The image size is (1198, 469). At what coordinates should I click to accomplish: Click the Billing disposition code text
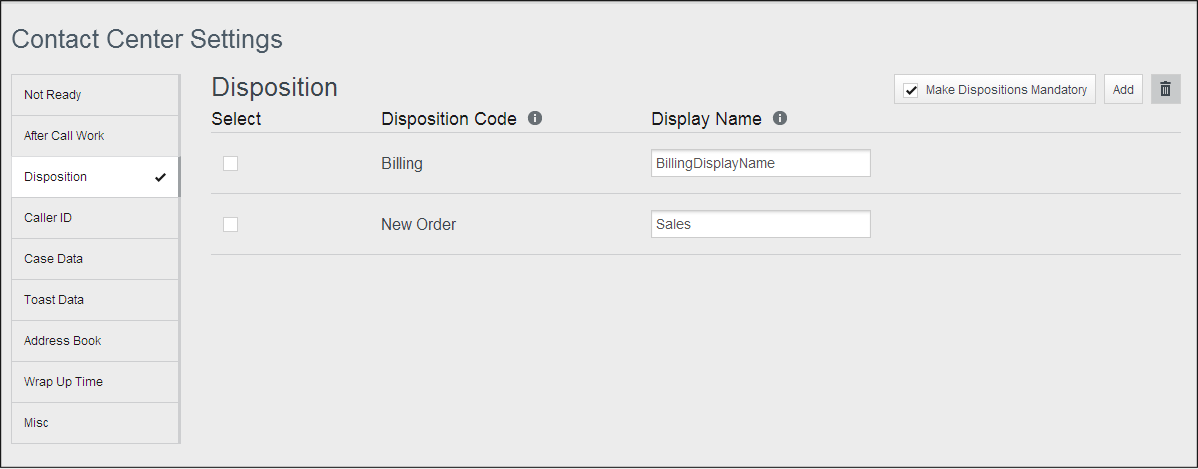point(402,163)
